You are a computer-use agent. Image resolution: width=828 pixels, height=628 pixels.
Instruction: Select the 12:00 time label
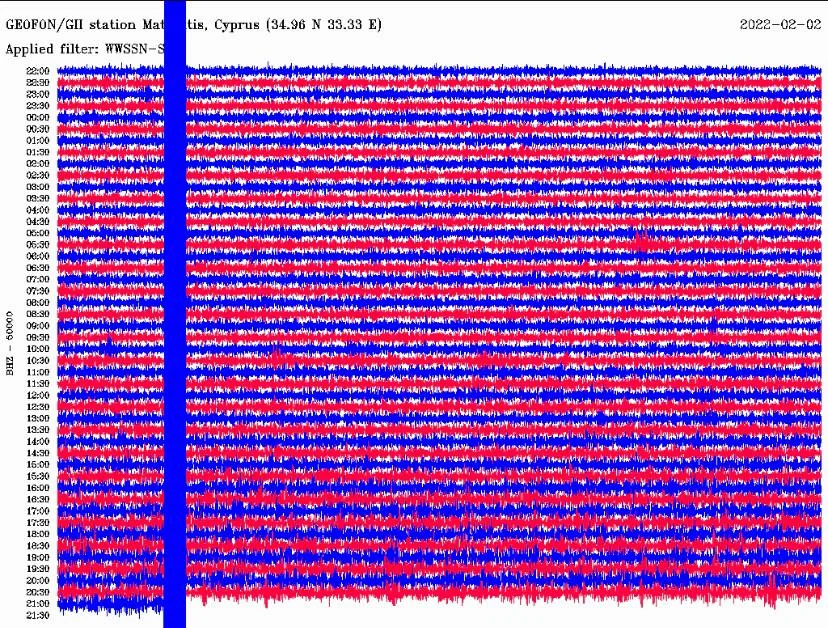(x=38, y=395)
